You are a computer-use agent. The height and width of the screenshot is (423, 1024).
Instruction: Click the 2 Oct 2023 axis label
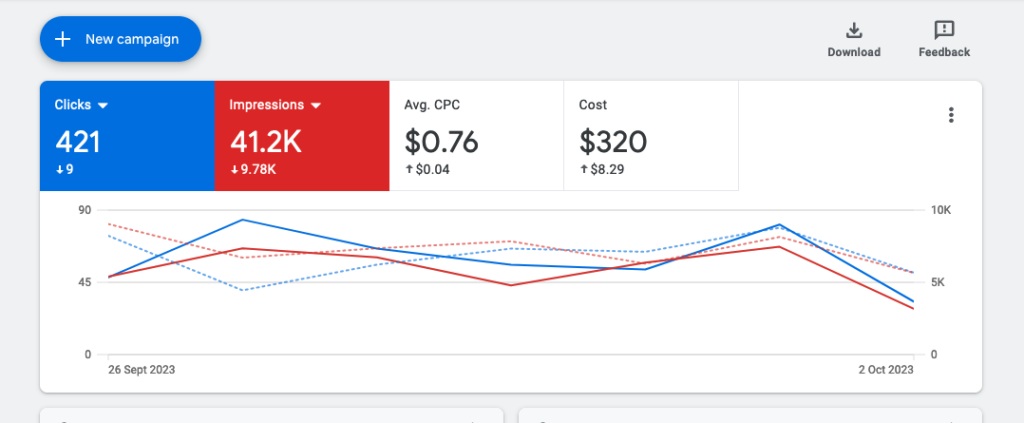point(886,369)
